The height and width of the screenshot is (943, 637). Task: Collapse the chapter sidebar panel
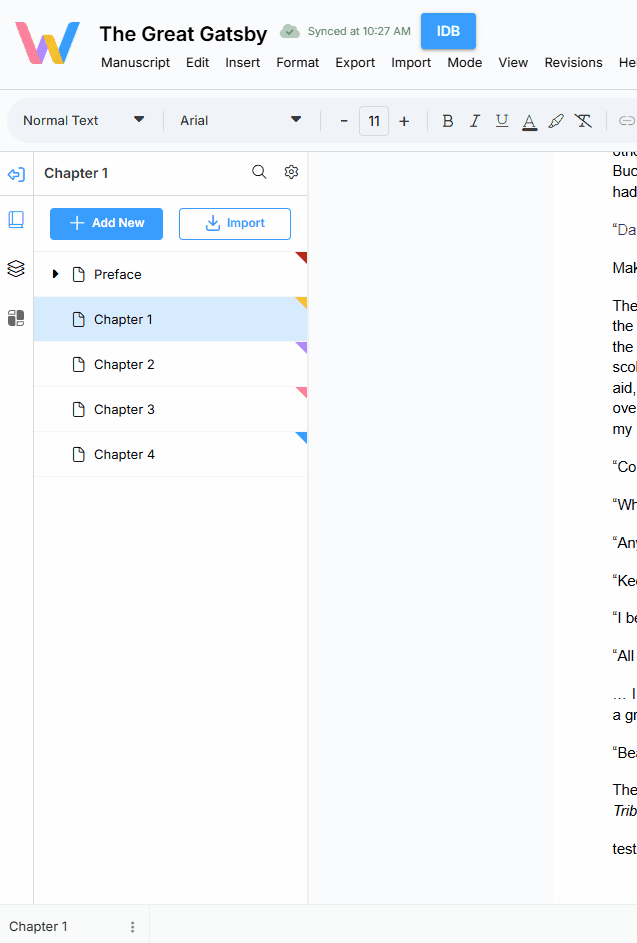(16, 174)
